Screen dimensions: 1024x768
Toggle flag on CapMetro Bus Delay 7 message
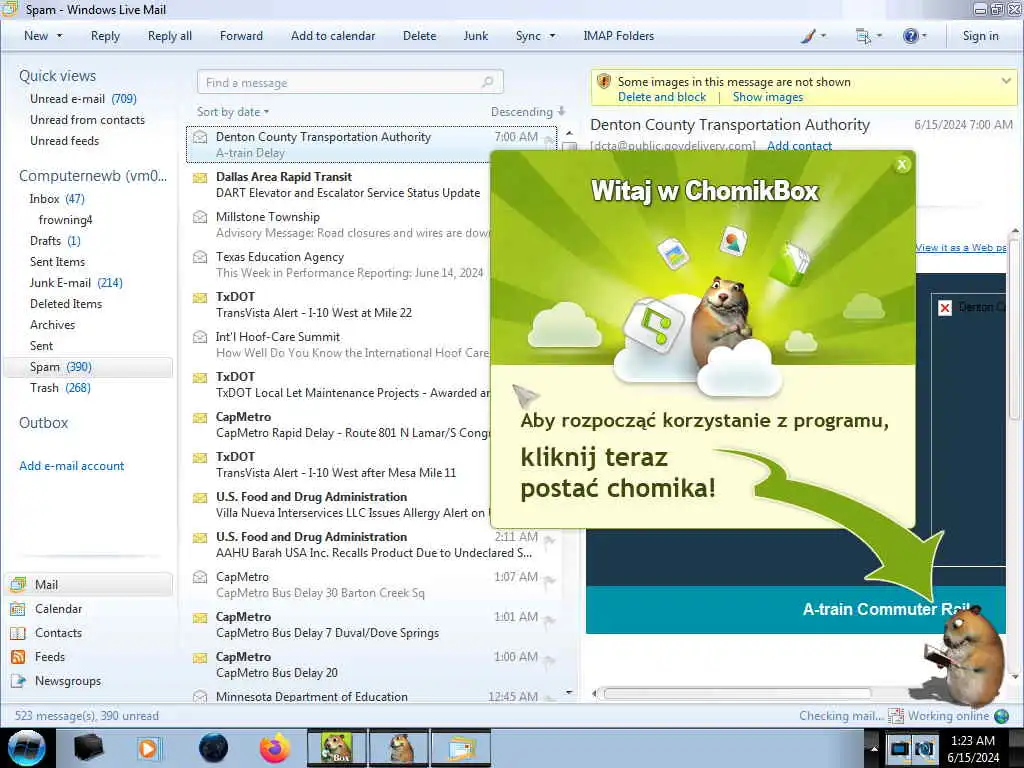pos(549,620)
